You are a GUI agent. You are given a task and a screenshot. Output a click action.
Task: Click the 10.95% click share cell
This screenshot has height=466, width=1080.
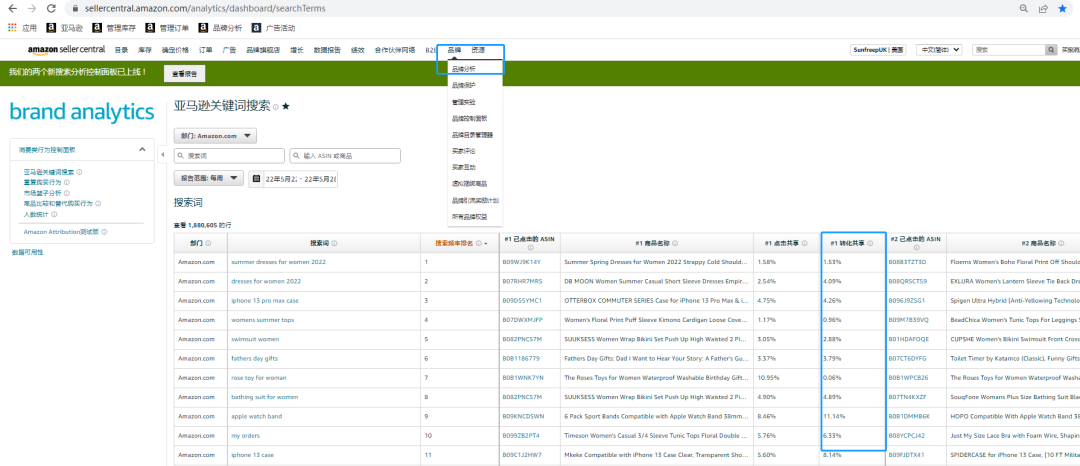click(787, 378)
